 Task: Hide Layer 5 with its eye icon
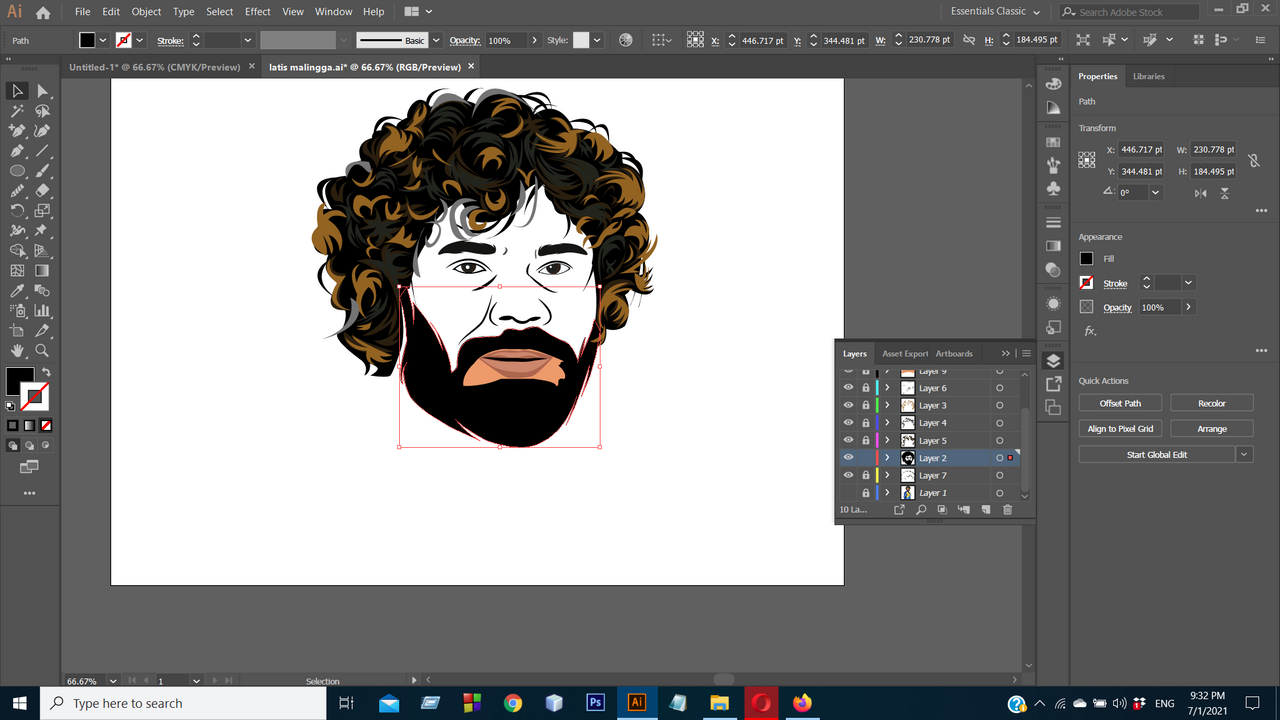click(848, 440)
